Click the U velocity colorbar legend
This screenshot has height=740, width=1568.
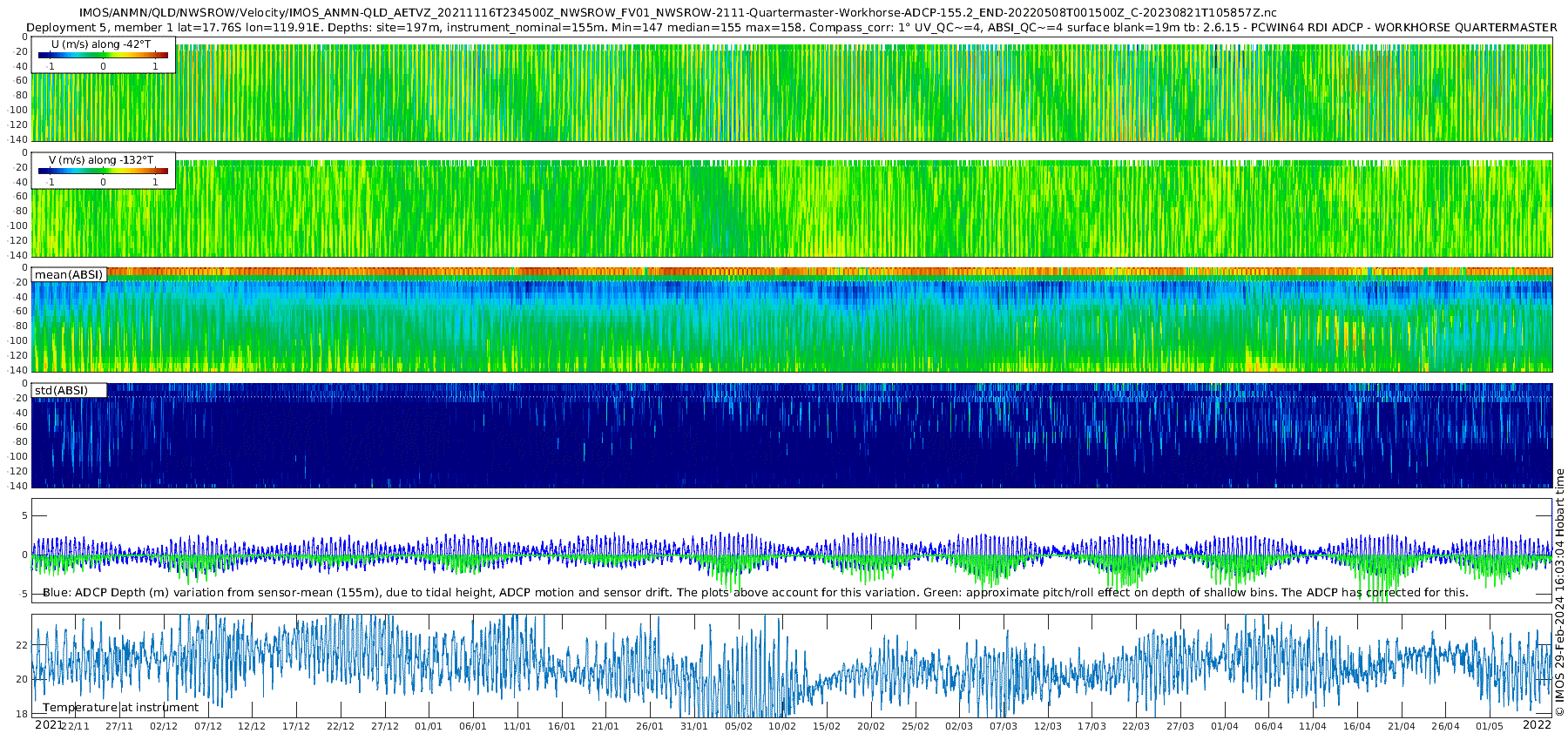tap(104, 55)
